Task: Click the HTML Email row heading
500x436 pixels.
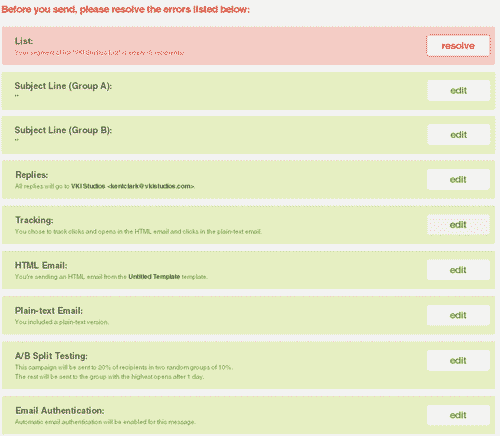Action: 41,265
